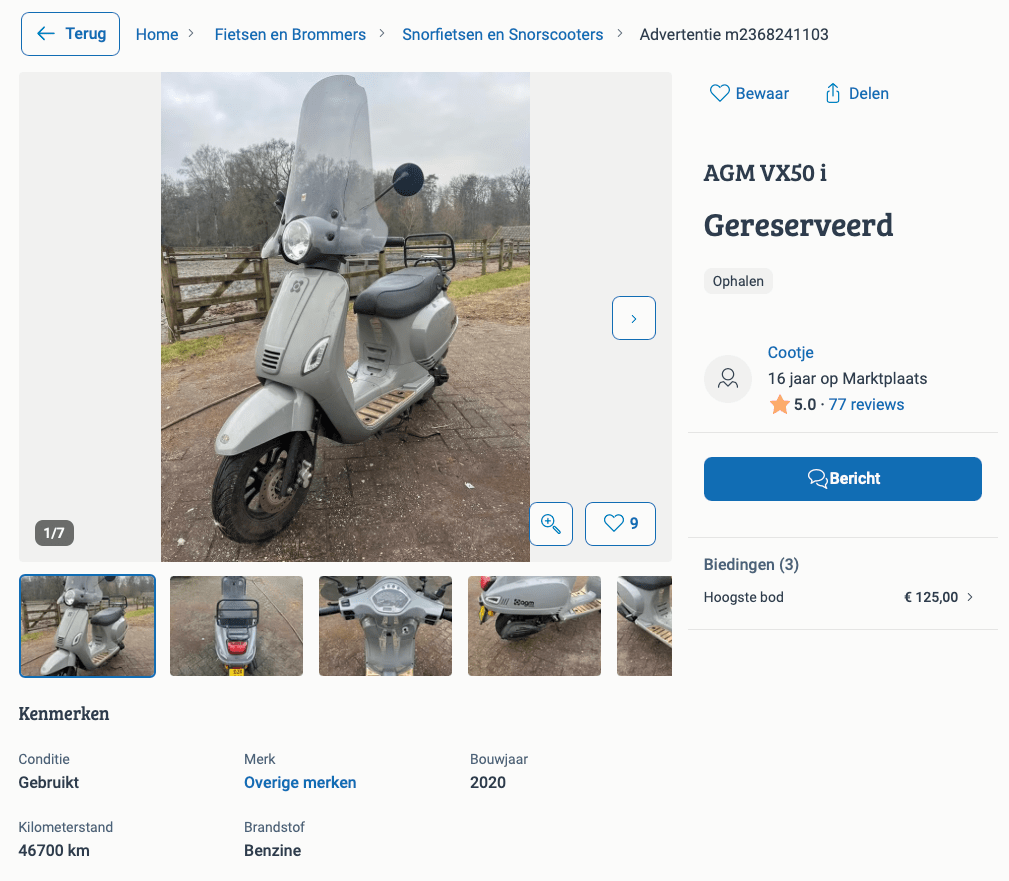Open the Home breadcrumb link
This screenshot has height=881, width=1009.
click(157, 34)
